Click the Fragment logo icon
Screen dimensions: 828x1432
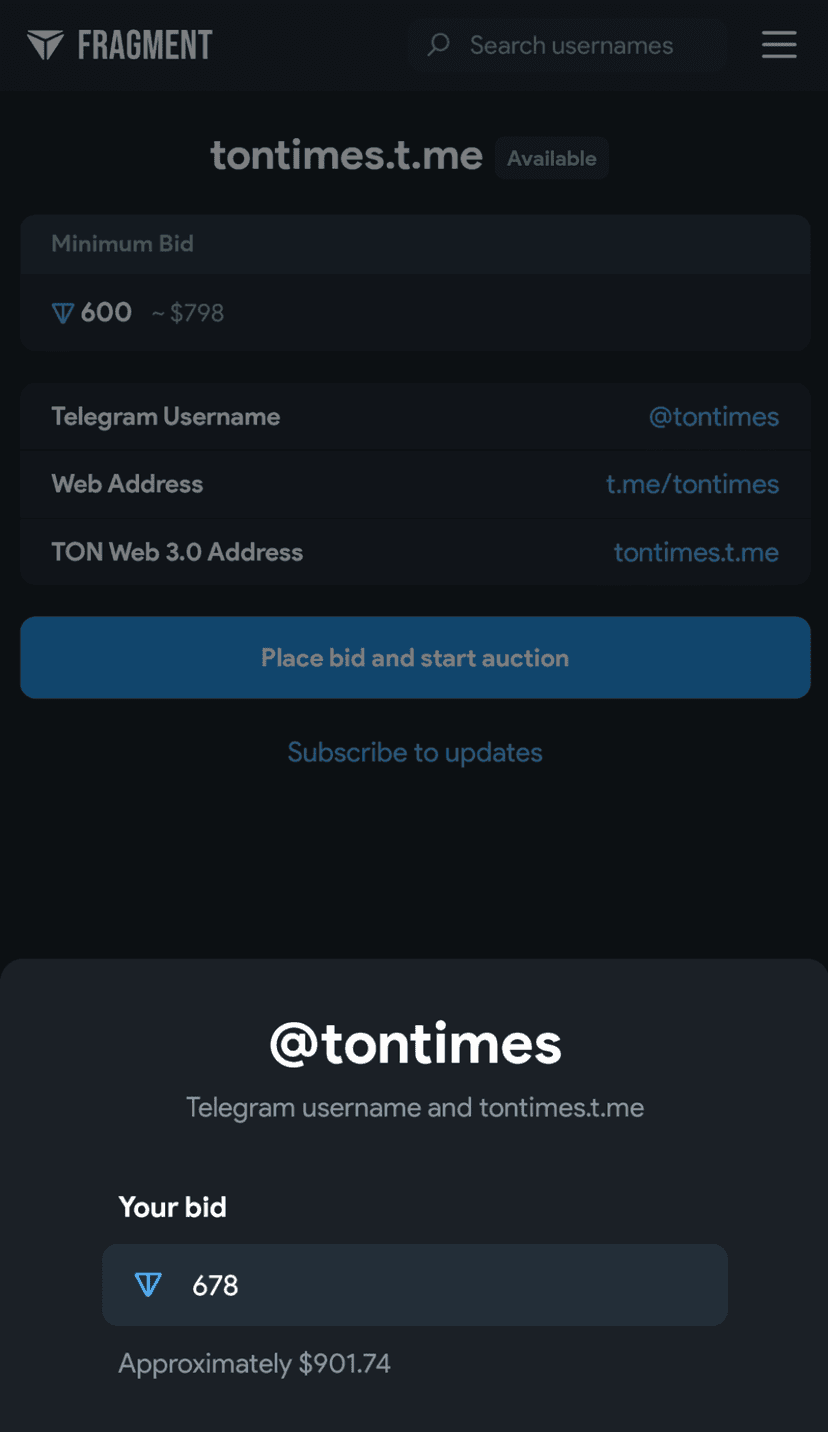(45, 45)
